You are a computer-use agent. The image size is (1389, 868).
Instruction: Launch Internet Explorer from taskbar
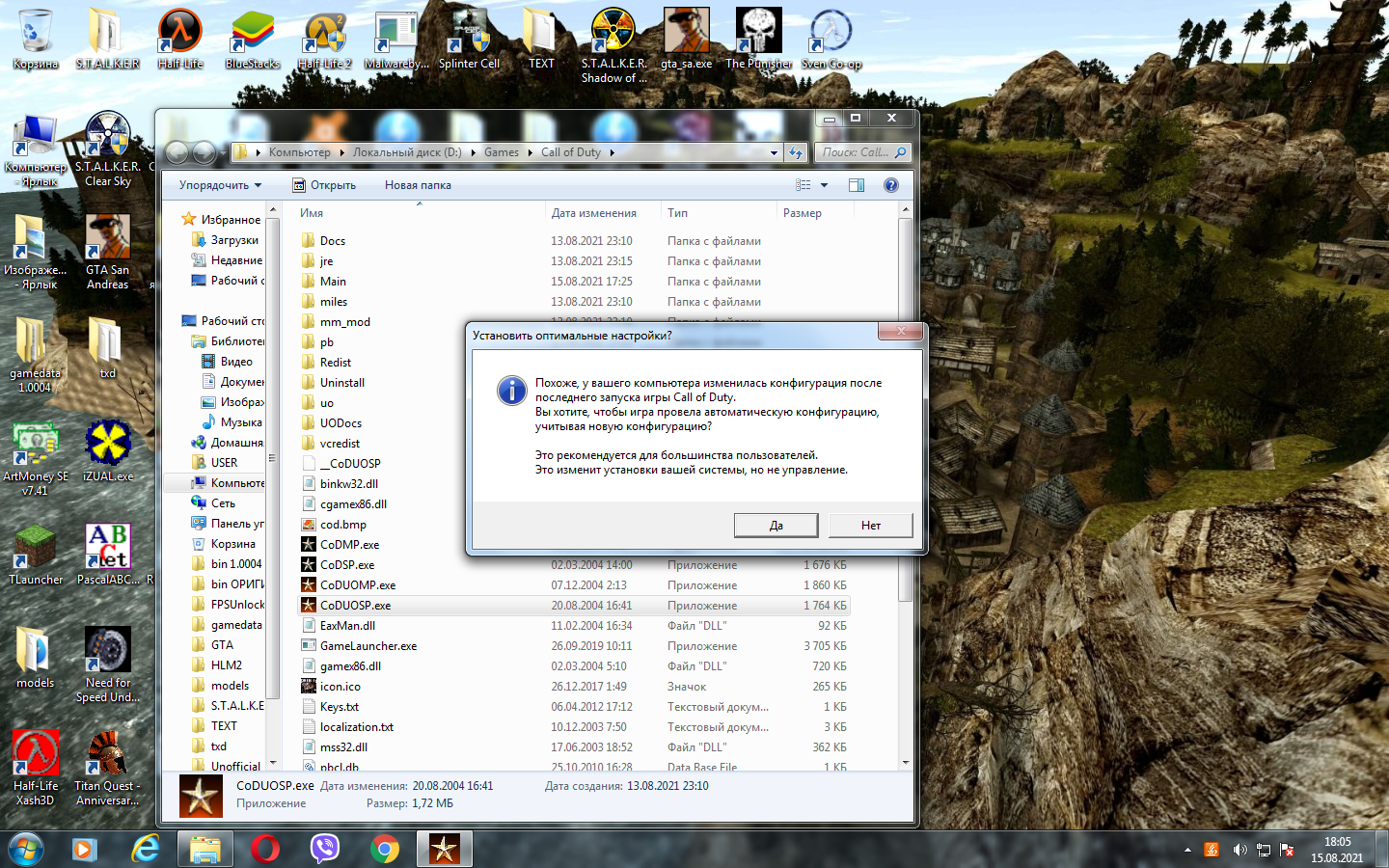(x=146, y=849)
